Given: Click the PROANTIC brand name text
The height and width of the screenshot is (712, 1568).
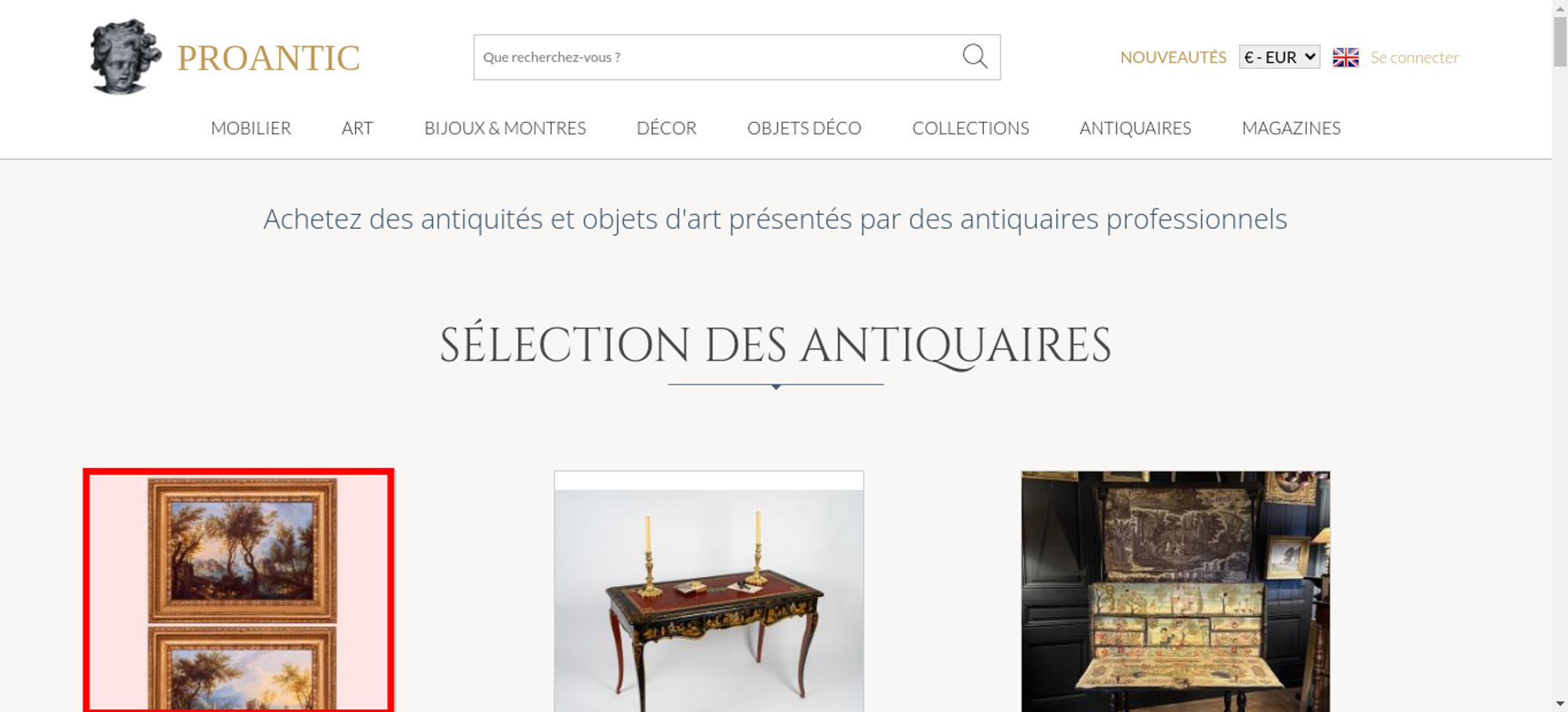Looking at the screenshot, I should tap(268, 58).
